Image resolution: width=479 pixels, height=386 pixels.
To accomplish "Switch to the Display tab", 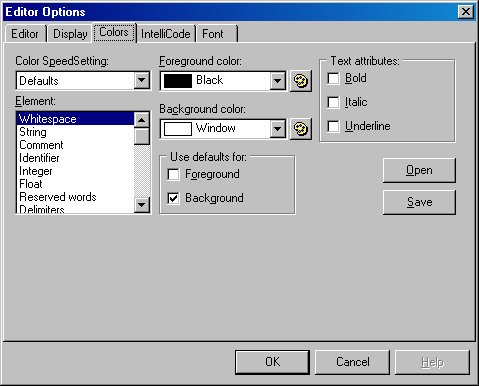I will click(x=70, y=34).
